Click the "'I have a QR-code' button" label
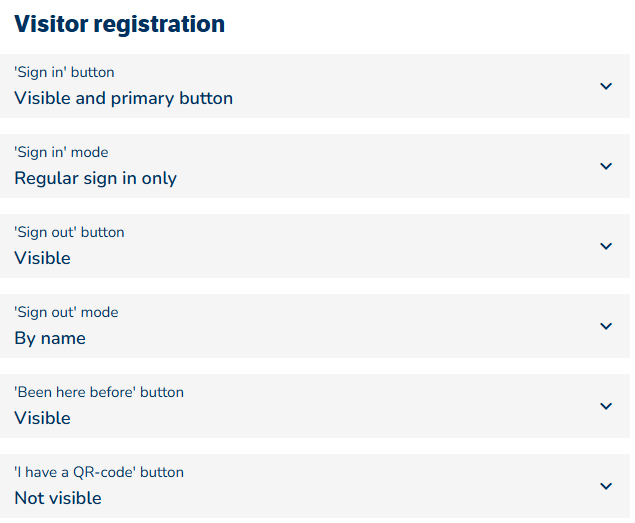 (x=99, y=472)
